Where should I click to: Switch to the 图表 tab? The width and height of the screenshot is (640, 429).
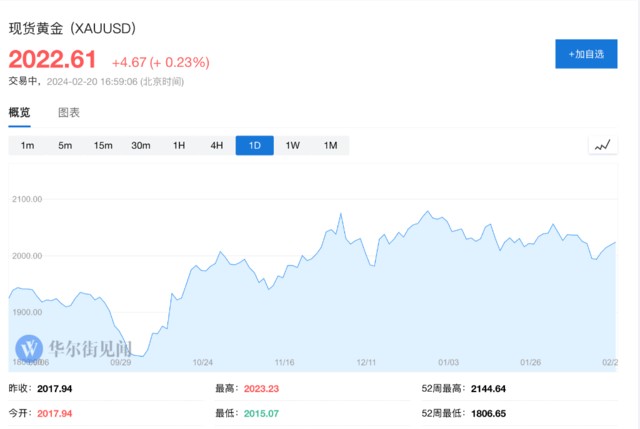(x=69, y=113)
